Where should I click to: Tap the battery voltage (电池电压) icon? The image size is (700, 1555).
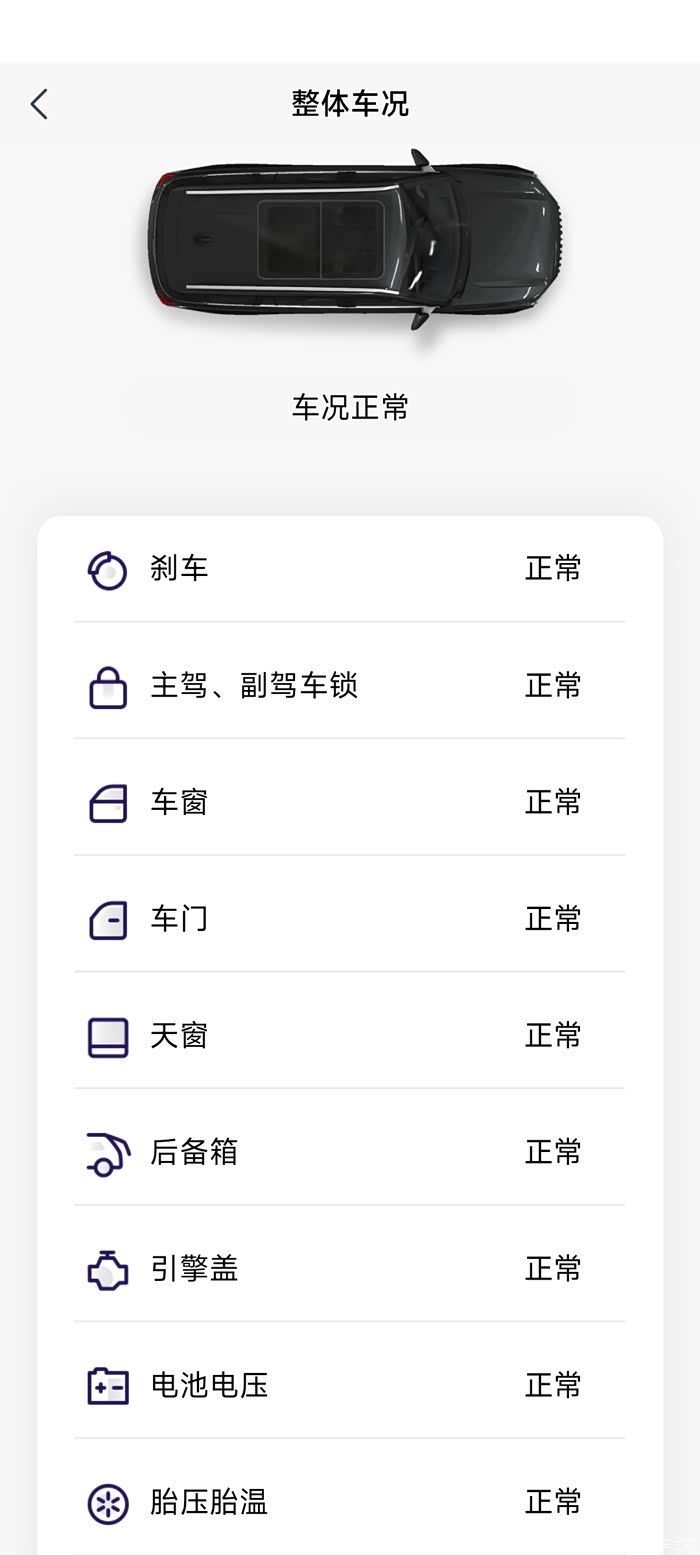coord(107,1387)
